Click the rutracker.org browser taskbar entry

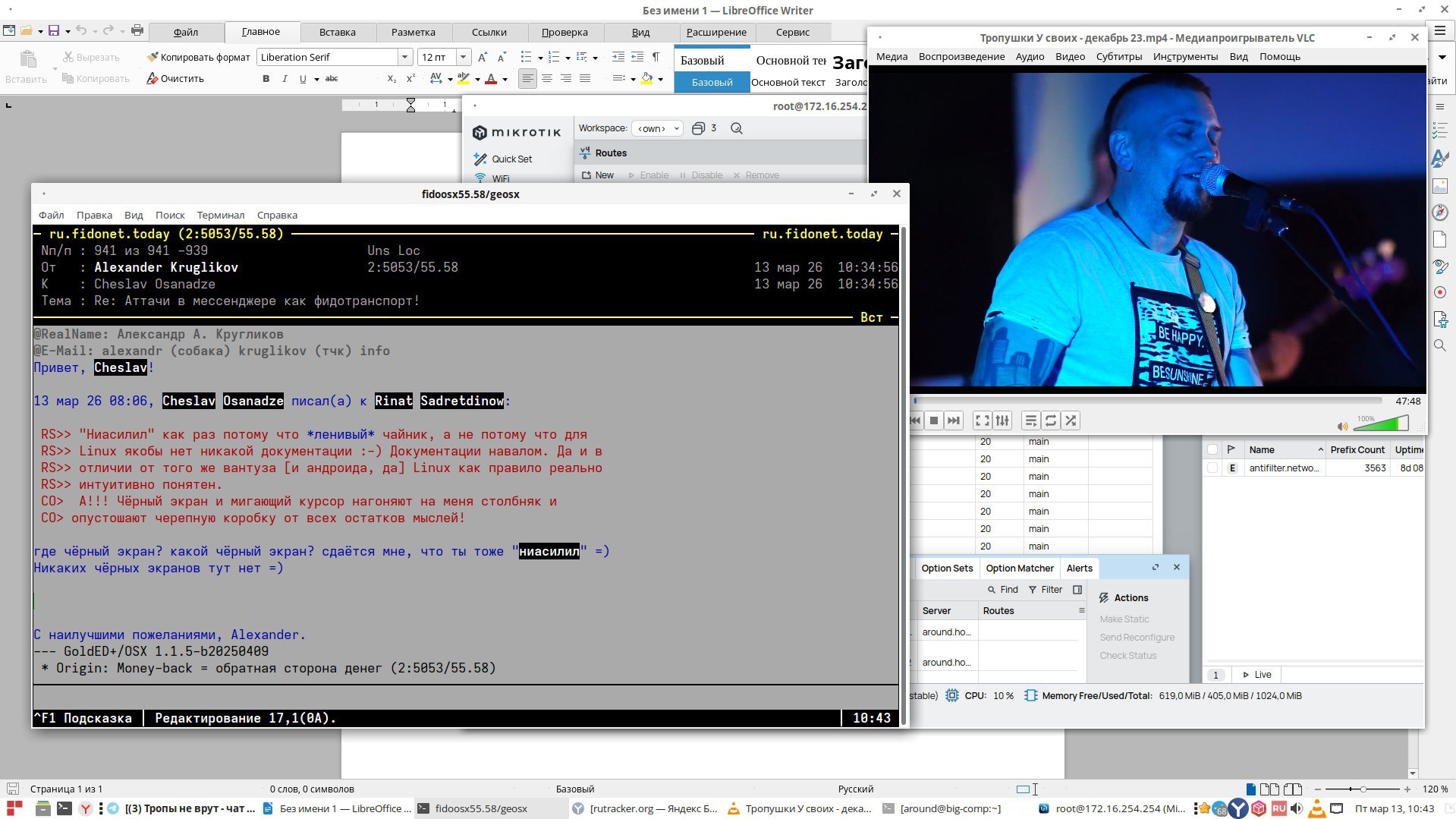653,808
